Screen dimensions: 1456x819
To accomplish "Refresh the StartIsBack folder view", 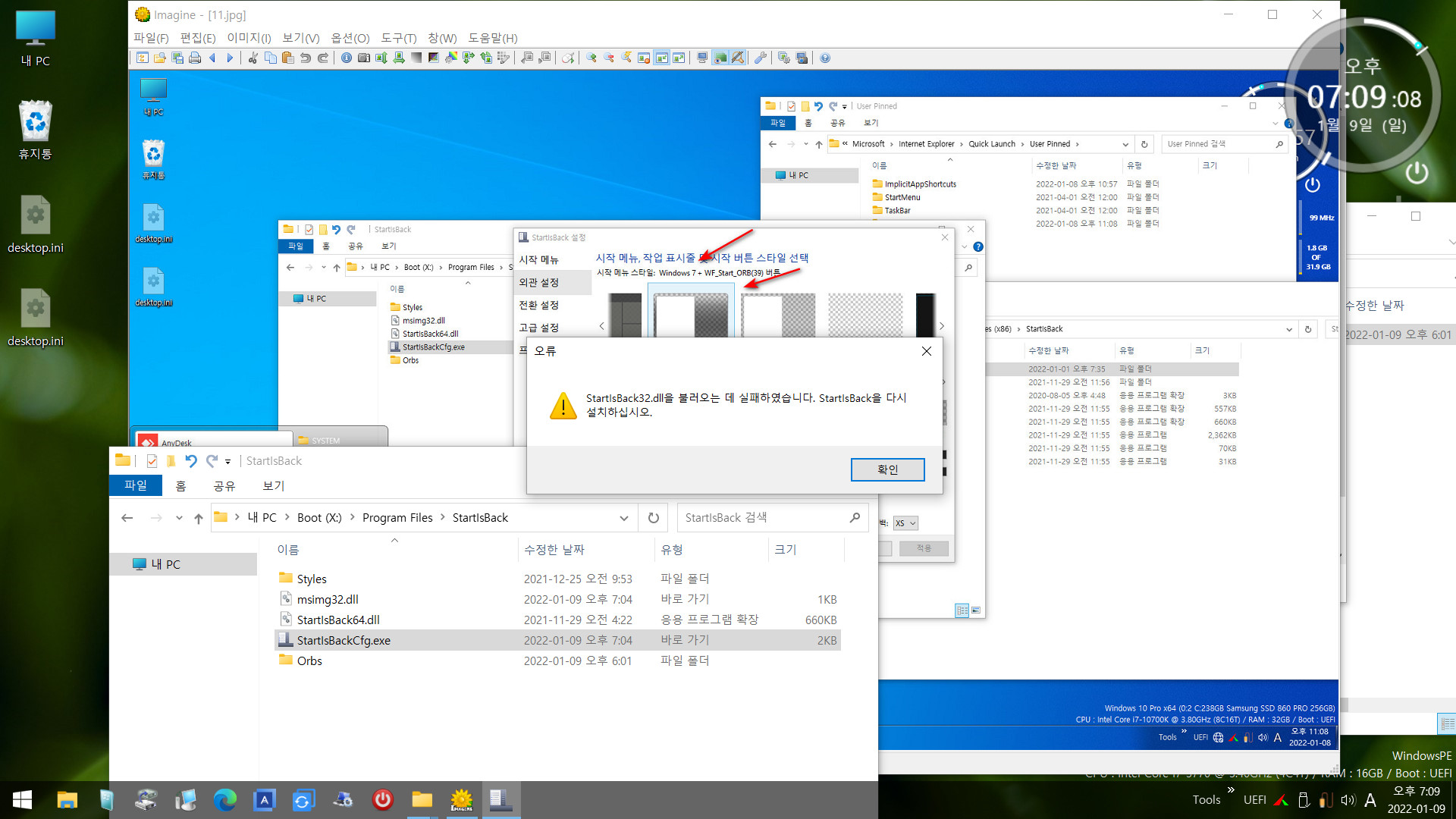I will tap(654, 518).
